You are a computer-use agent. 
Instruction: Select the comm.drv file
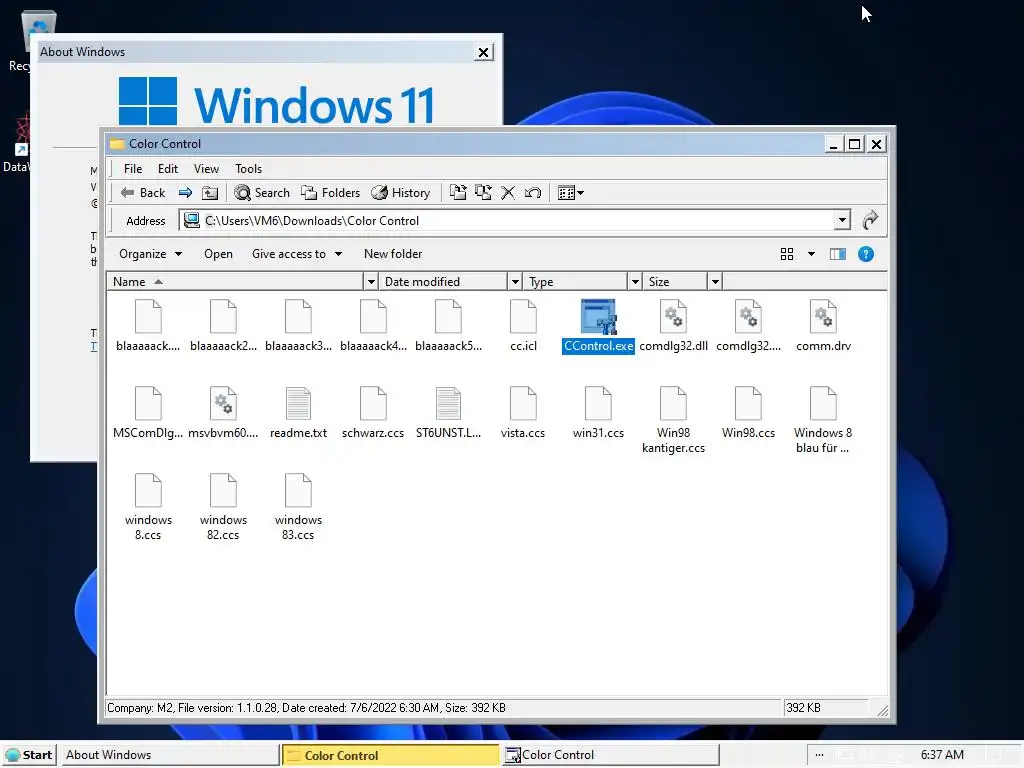point(824,327)
